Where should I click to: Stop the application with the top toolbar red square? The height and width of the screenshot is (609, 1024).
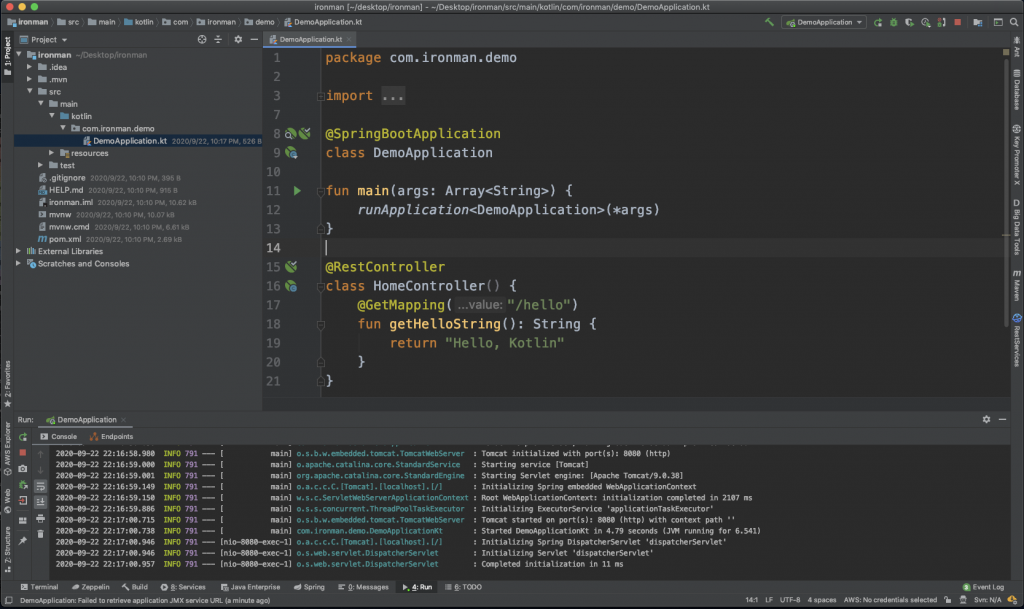click(x=957, y=22)
